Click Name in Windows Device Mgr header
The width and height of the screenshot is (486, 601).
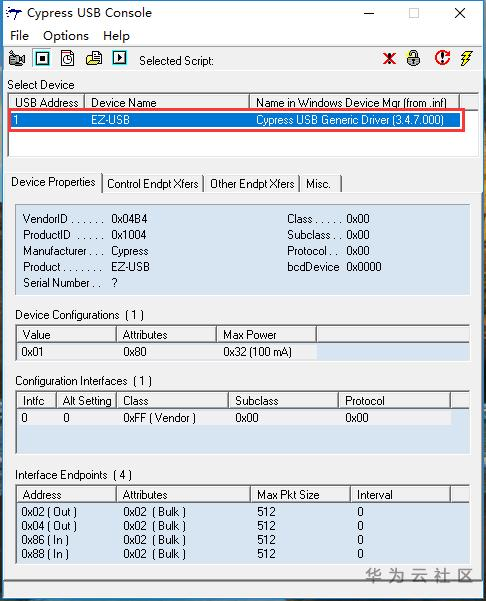pos(355,102)
